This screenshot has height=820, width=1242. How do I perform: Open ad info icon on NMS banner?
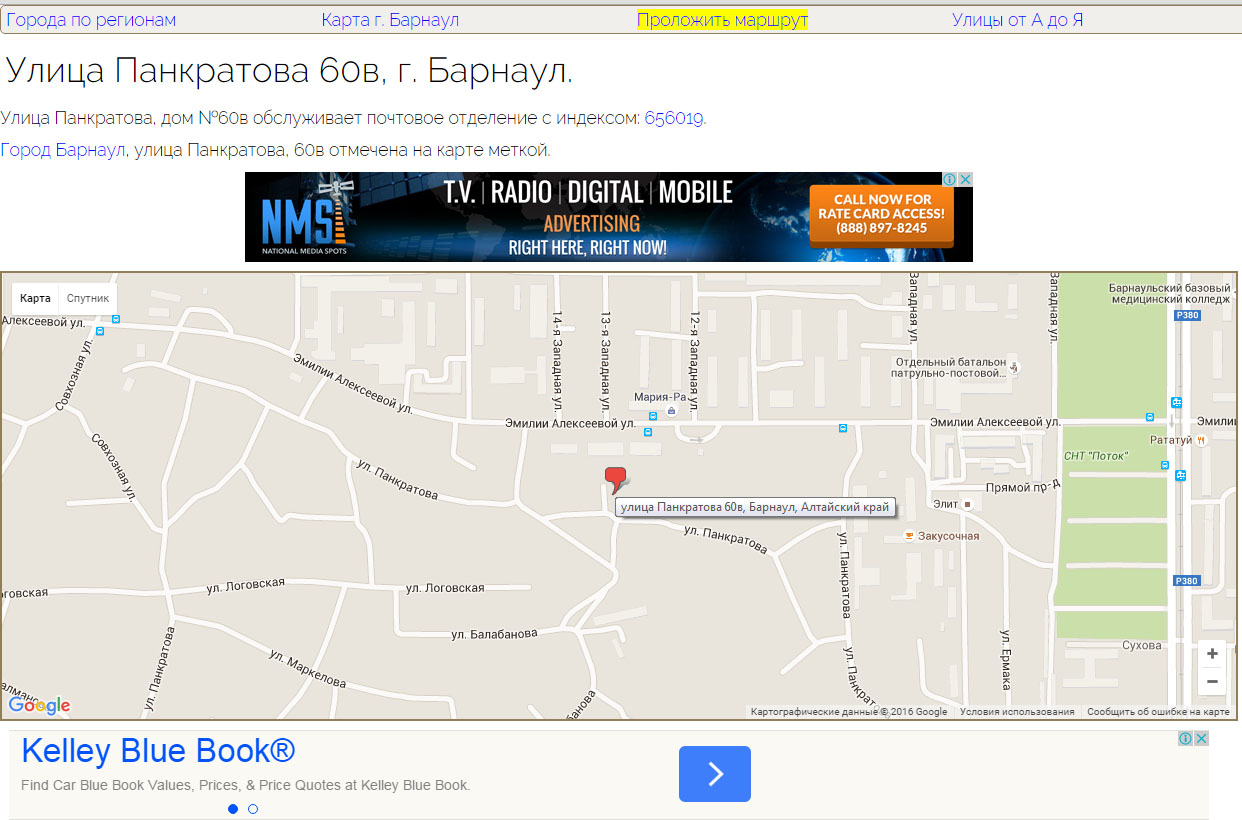(950, 179)
